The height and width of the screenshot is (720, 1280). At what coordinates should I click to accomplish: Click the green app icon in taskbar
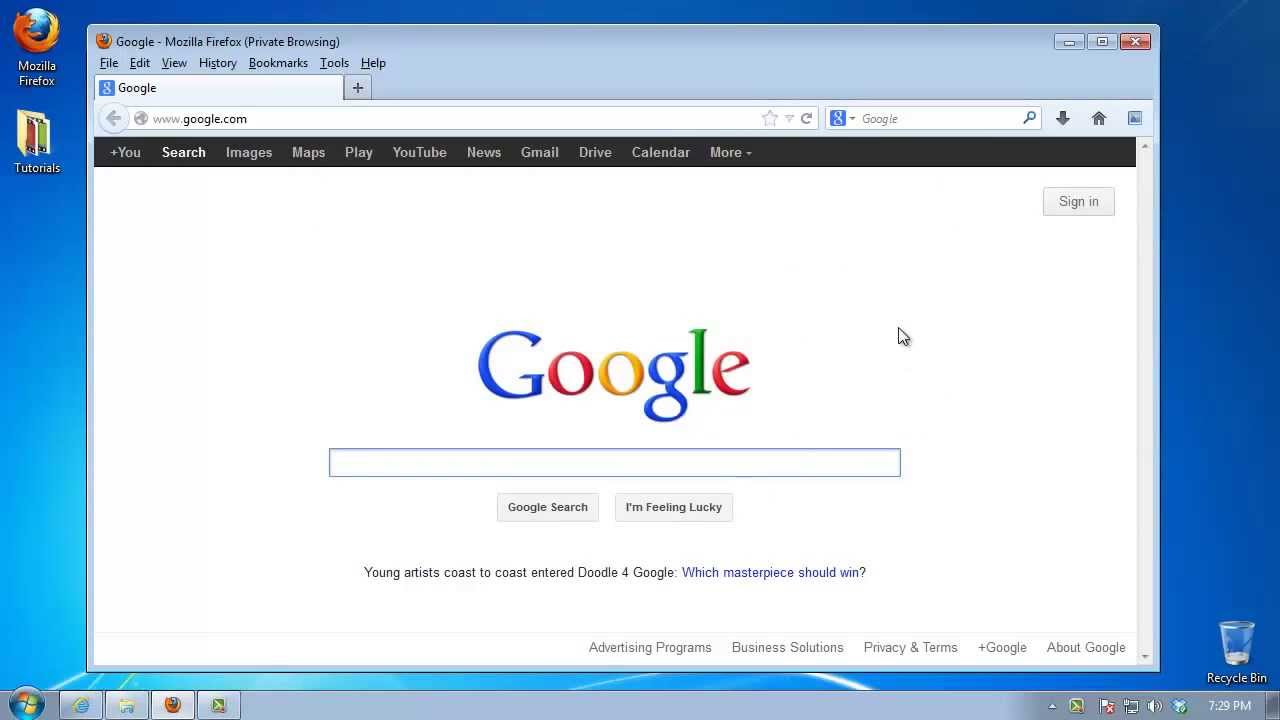[219, 705]
